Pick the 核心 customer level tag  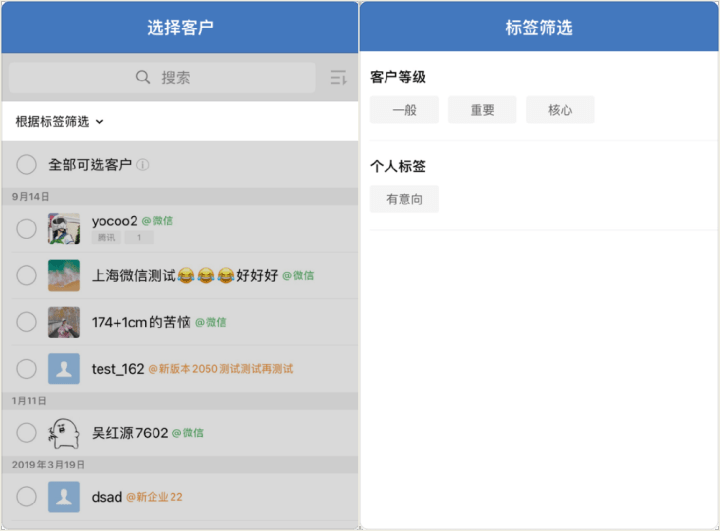(x=560, y=110)
